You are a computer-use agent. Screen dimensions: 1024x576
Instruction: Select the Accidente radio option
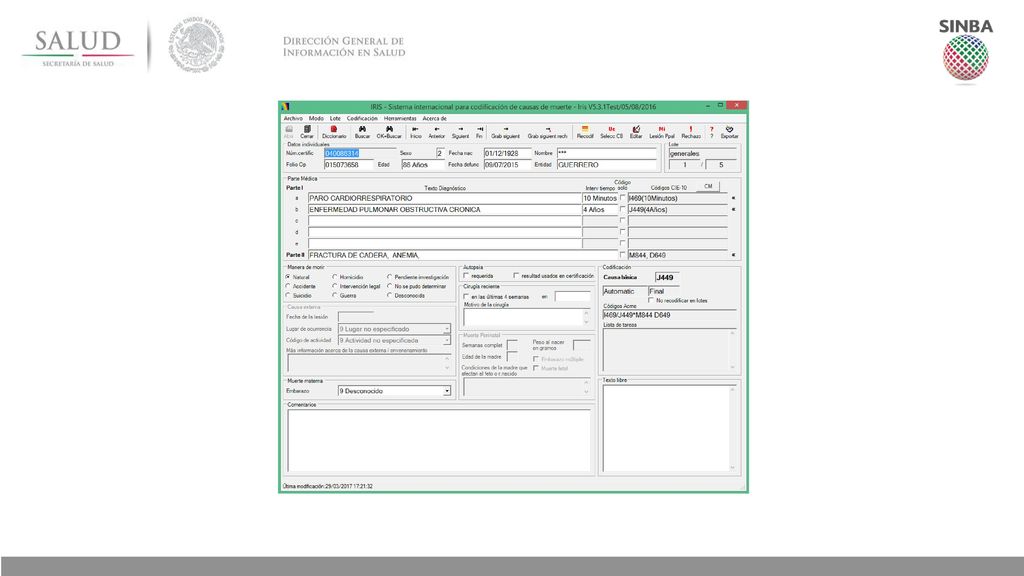click(x=288, y=286)
